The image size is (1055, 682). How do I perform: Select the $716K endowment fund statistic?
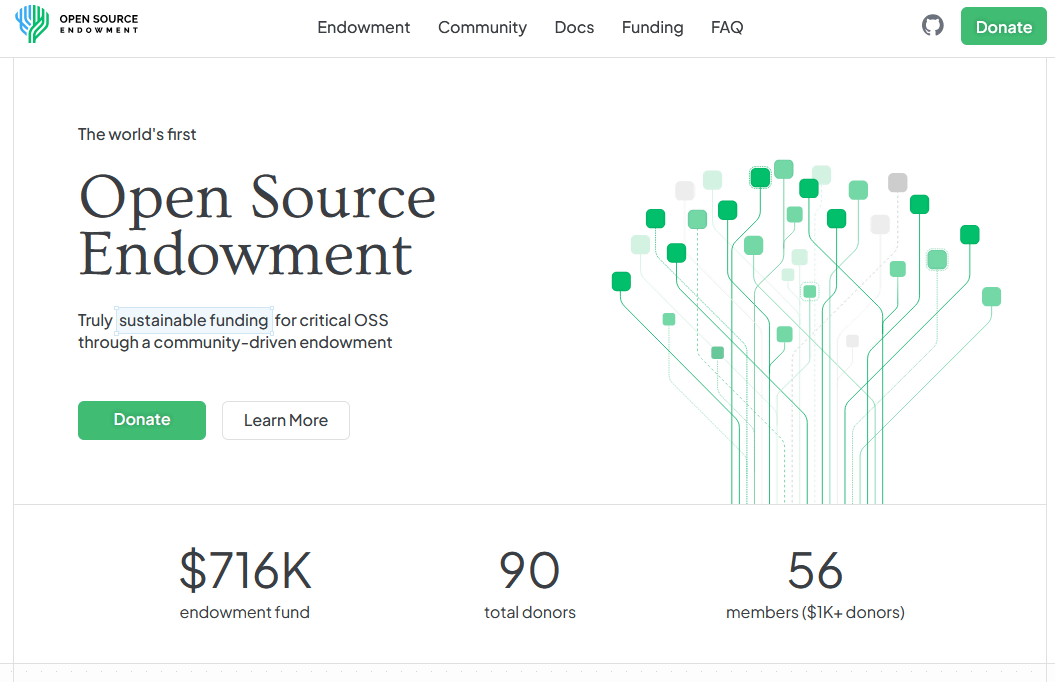pos(245,571)
